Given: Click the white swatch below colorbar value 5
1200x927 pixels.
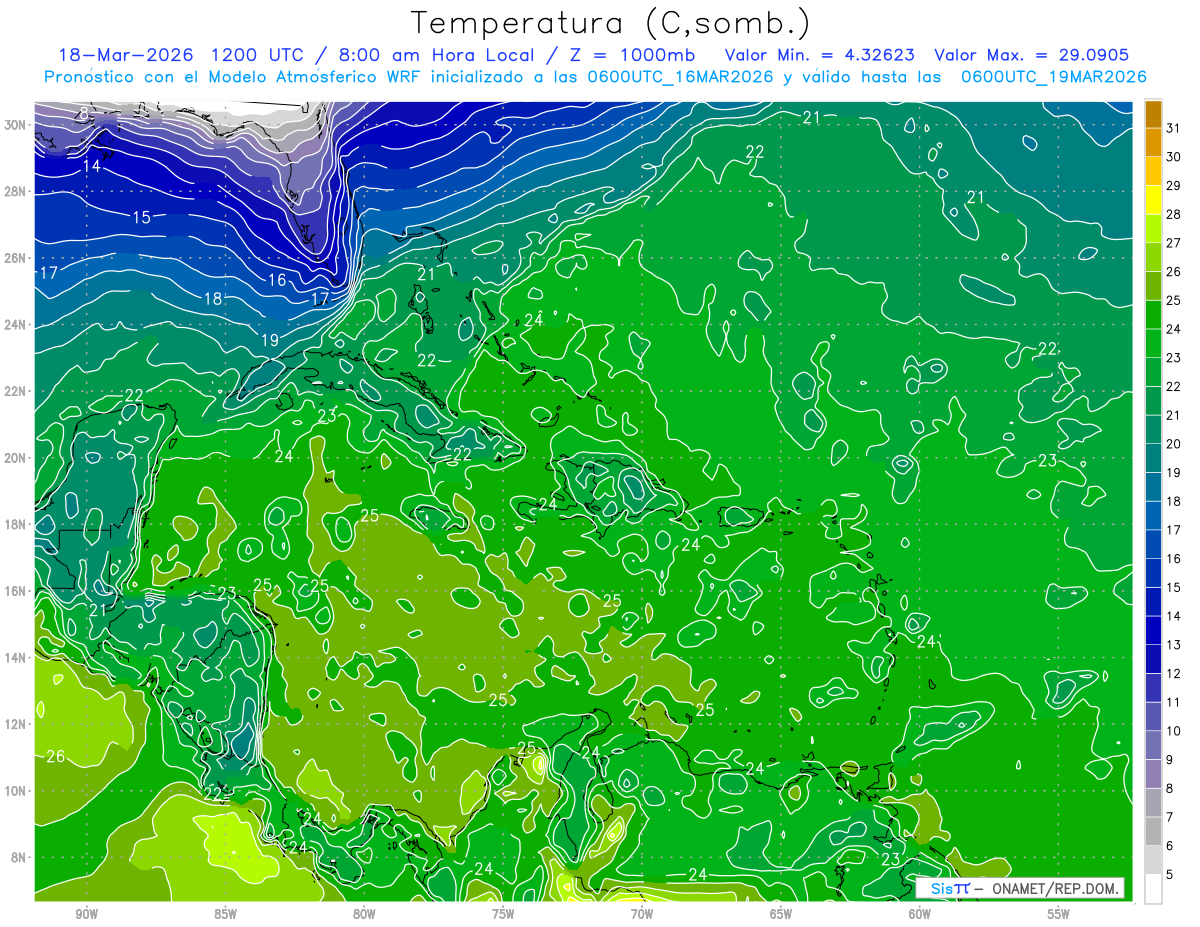Looking at the screenshot, I should pos(1153,889).
